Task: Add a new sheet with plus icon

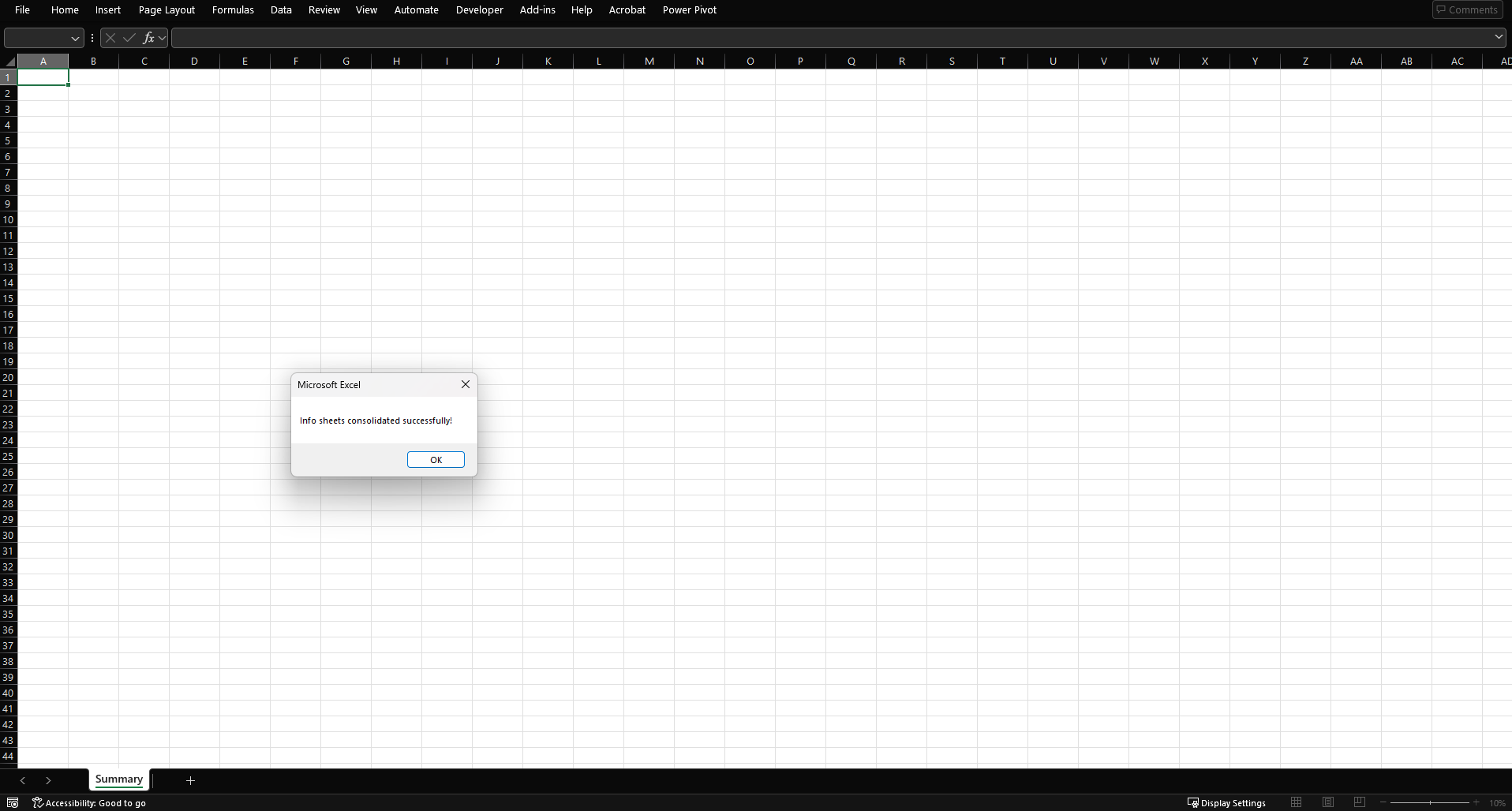Action: (x=190, y=780)
